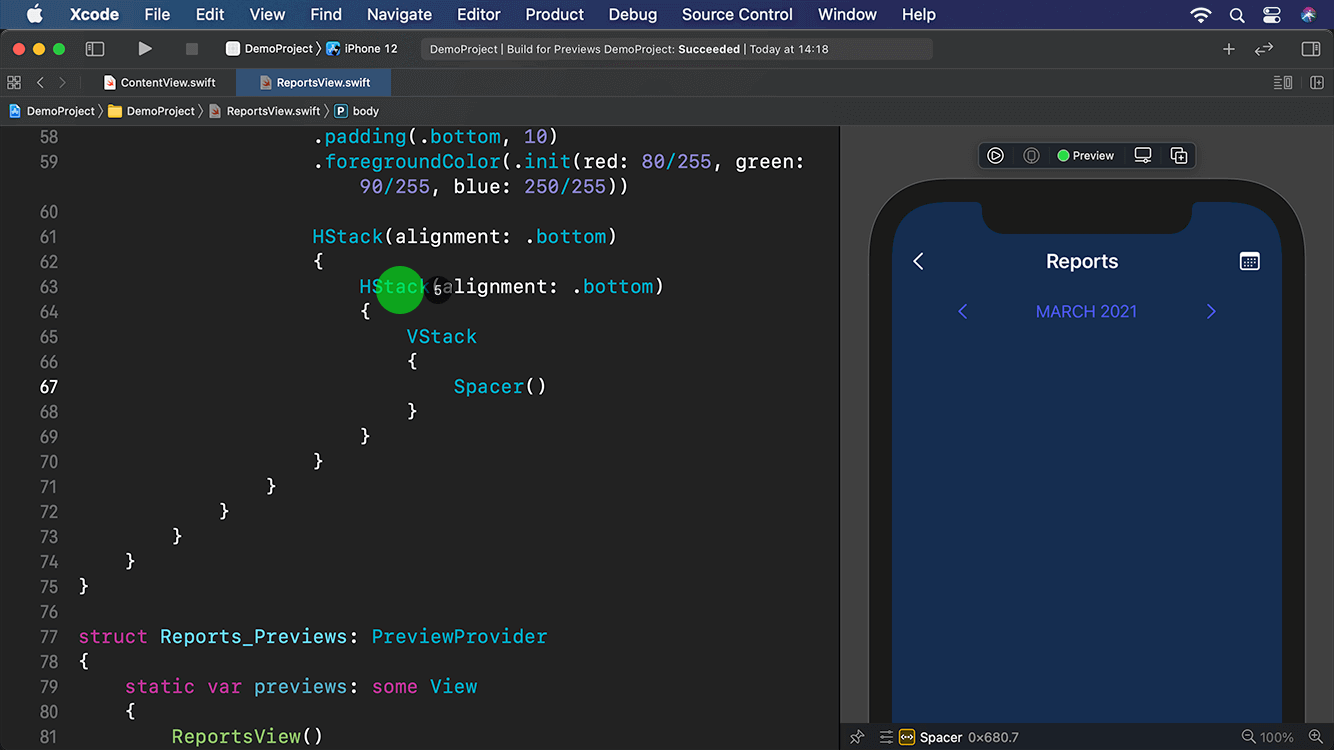1334x750 pixels.
Task: Click the green Preview status button
Action: click(1086, 156)
